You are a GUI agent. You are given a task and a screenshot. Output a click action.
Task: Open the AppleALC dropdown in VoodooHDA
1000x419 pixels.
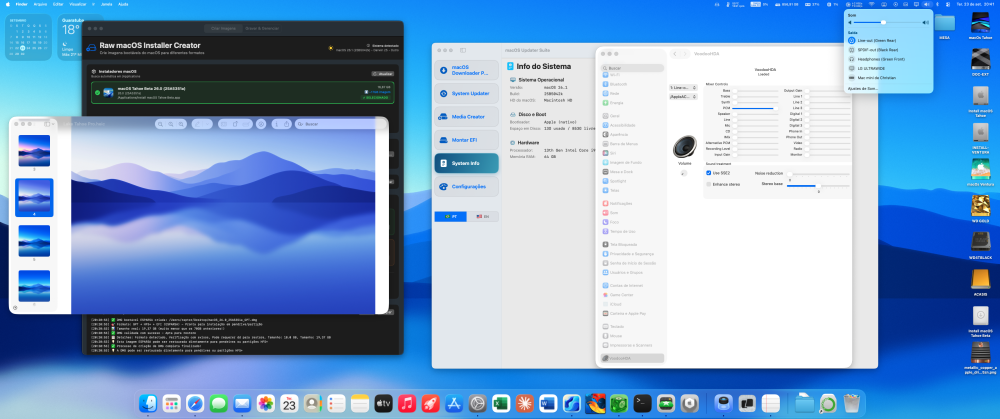pyautogui.click(x=683, y=97)
